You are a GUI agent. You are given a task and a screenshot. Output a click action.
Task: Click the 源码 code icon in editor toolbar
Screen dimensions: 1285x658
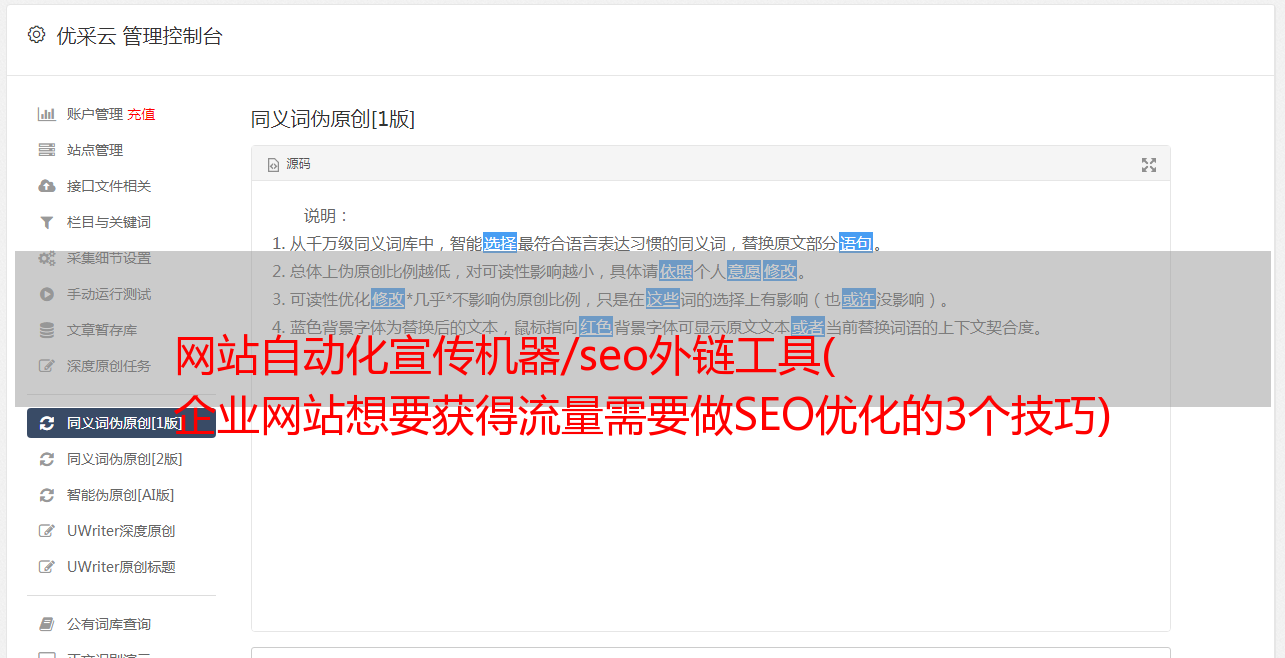coord(273,164)
